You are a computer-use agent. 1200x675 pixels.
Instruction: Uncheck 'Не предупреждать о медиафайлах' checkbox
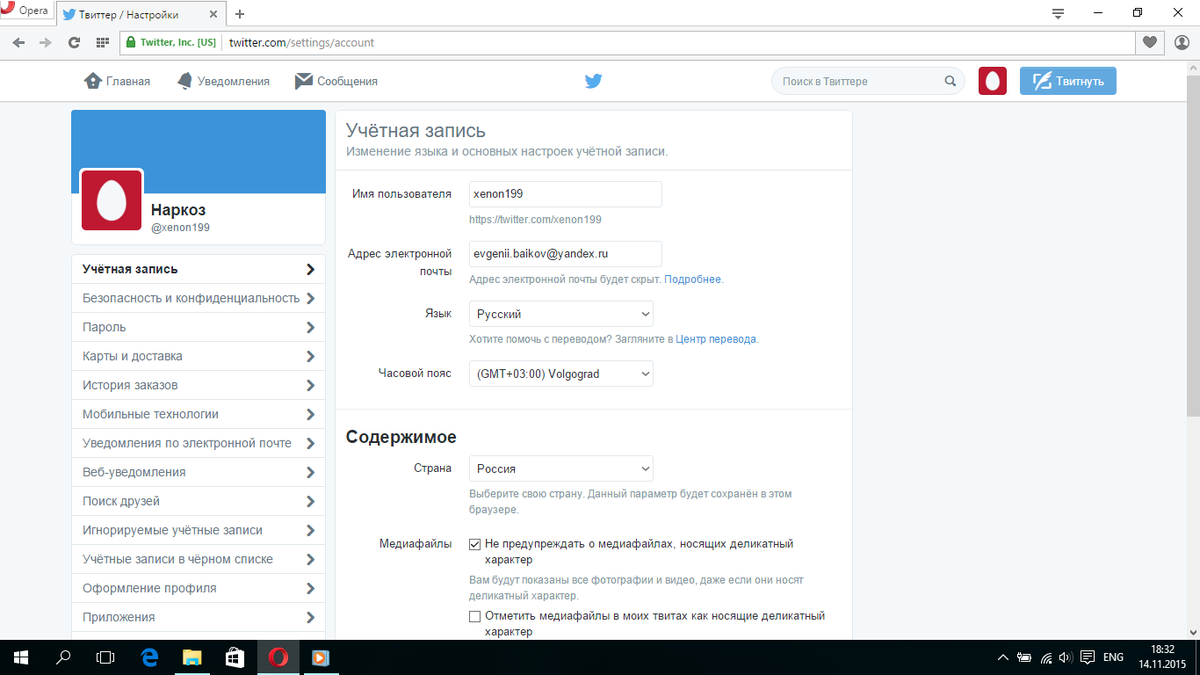[x=475, y=544]
